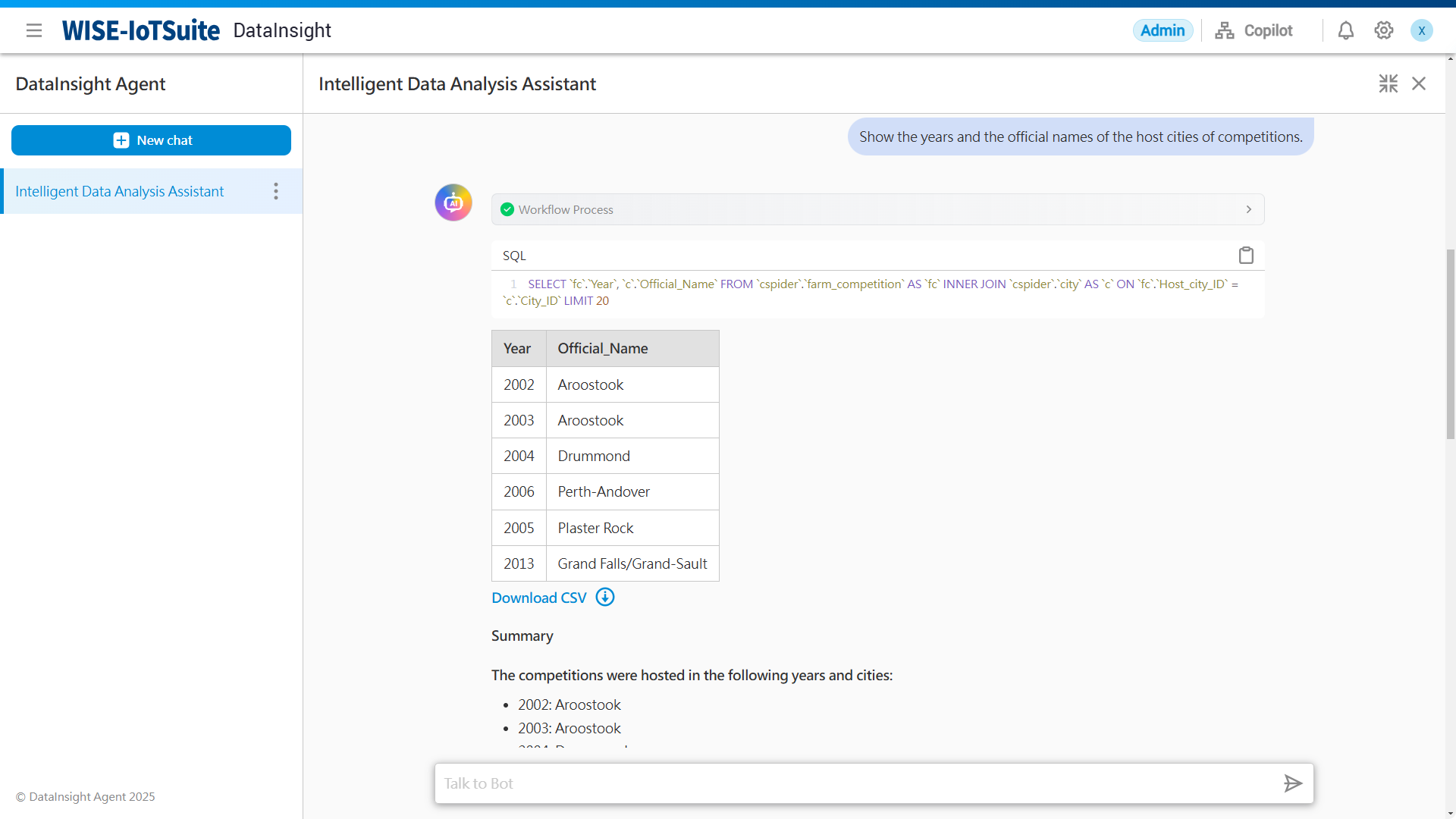Scroll down the results table

(x=605, y=563)
